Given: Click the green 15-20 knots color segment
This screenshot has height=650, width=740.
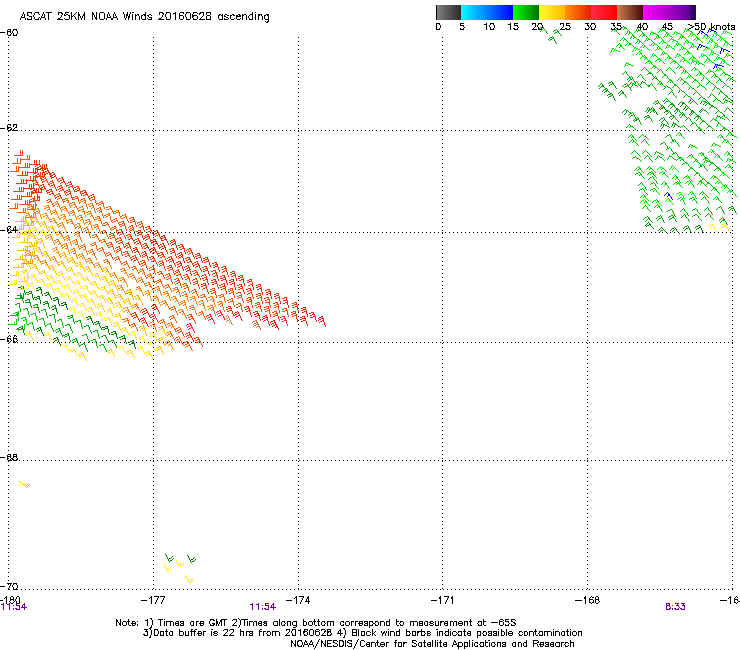Looking at the screenshot, I should [x=526, y=12].
